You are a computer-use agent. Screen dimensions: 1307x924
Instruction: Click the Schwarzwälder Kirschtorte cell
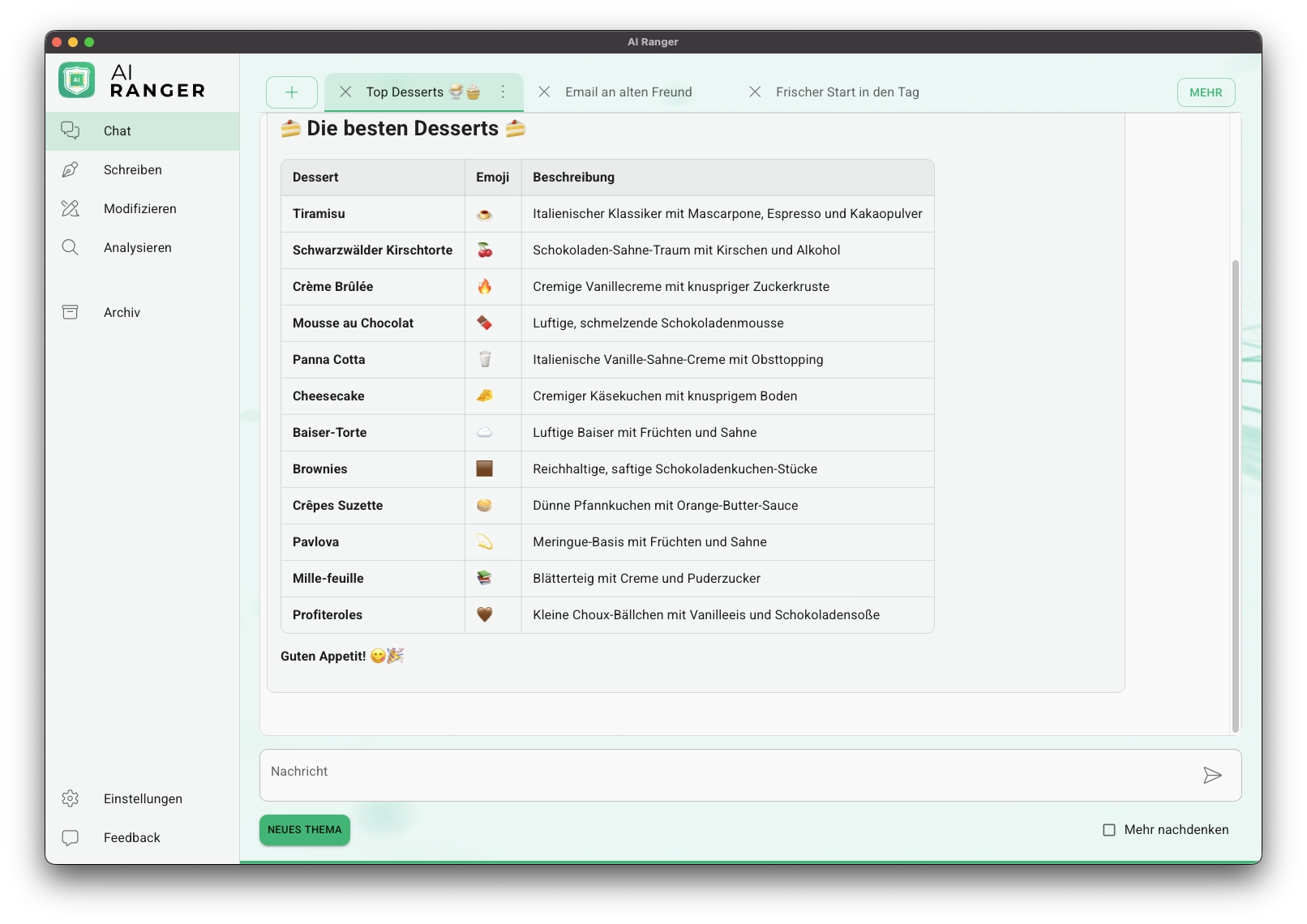[x=373, y=250]
